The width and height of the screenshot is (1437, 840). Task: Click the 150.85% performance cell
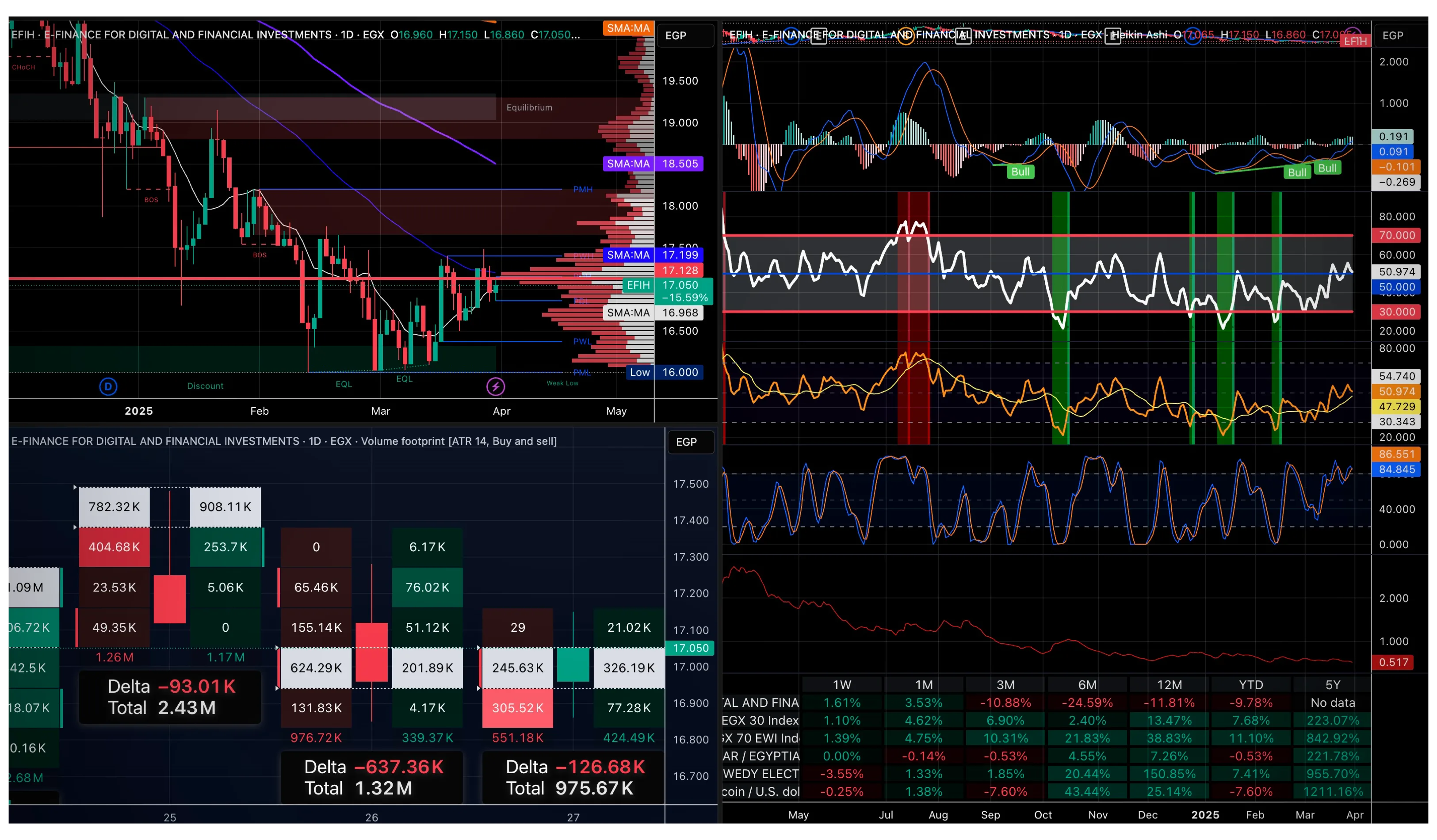pos(1169,775)
